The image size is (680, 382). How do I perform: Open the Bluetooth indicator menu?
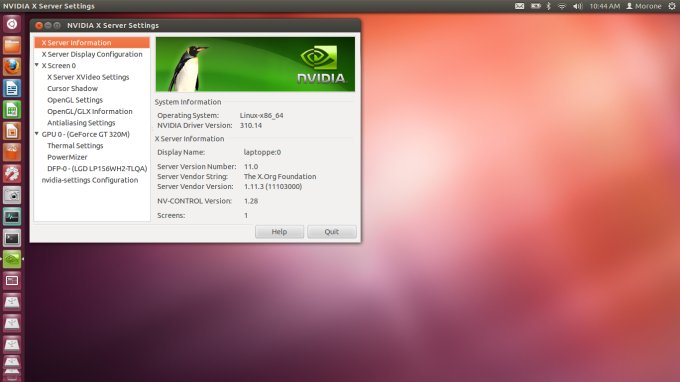coord(549,6)
